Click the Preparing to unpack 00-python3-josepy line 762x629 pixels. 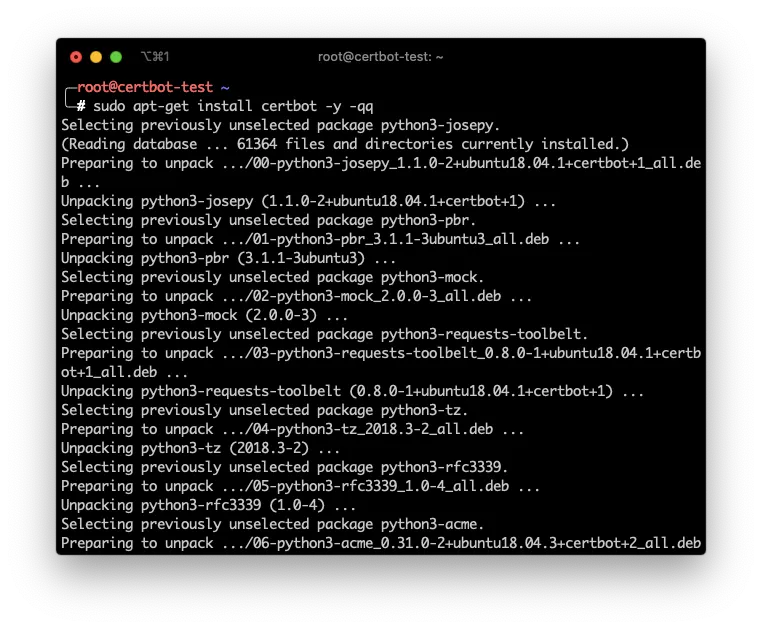coord(381,172)
